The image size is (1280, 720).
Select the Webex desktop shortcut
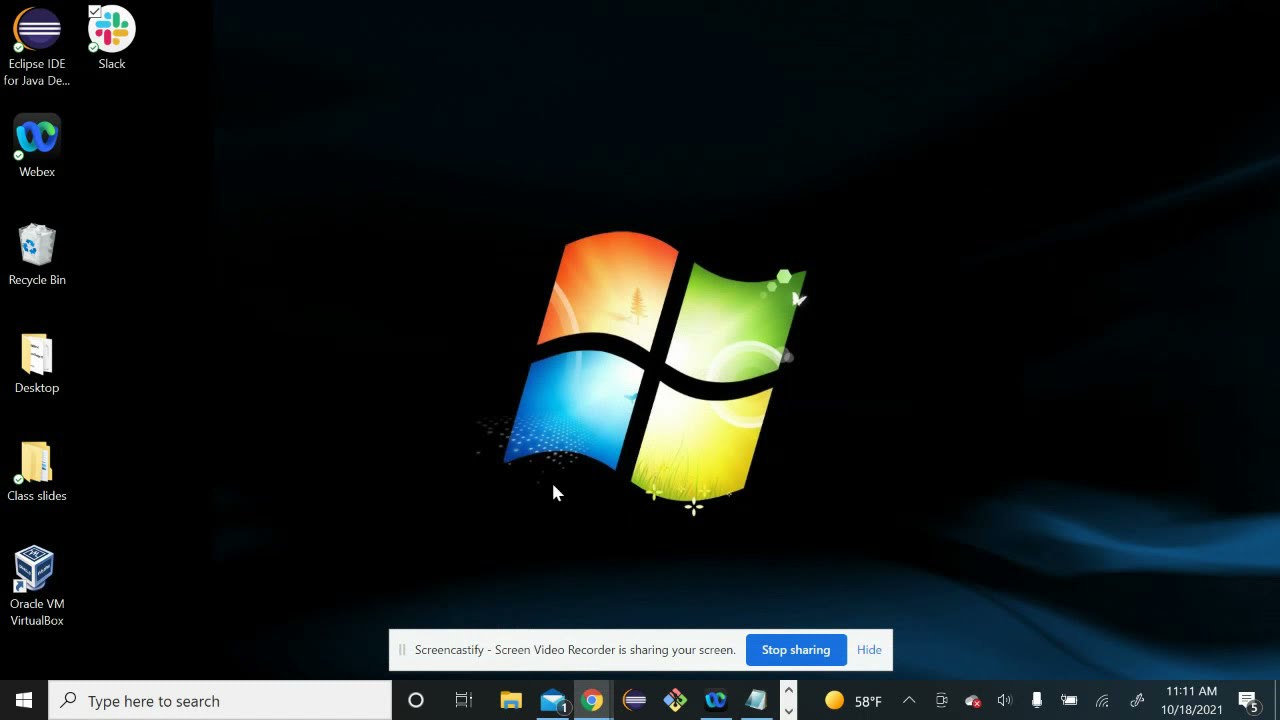37,148
